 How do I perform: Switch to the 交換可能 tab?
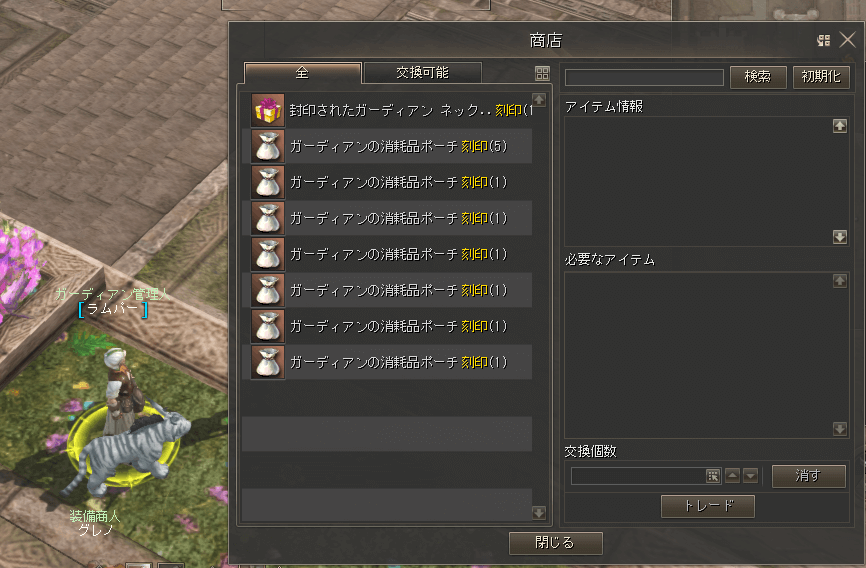pyautogui.click(x=423, y=73)
